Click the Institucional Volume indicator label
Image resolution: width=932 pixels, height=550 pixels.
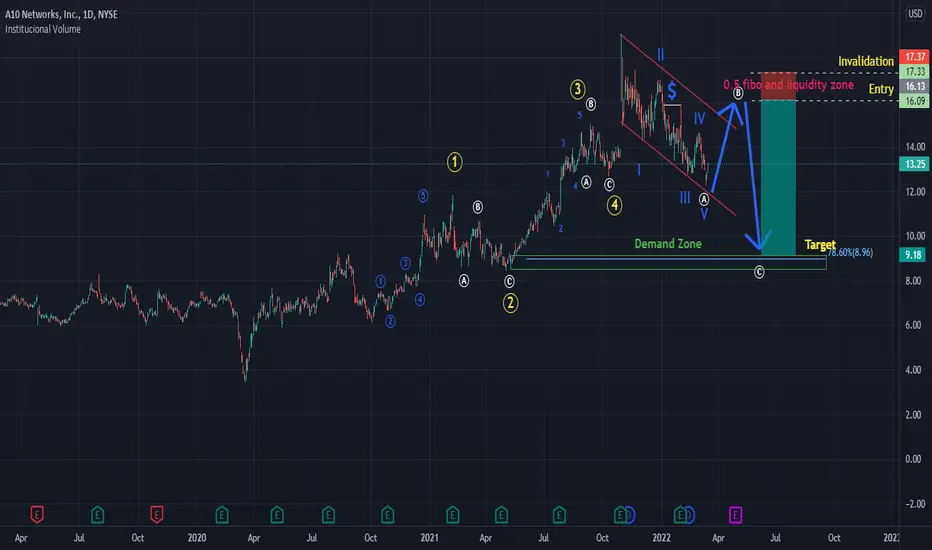43,29
